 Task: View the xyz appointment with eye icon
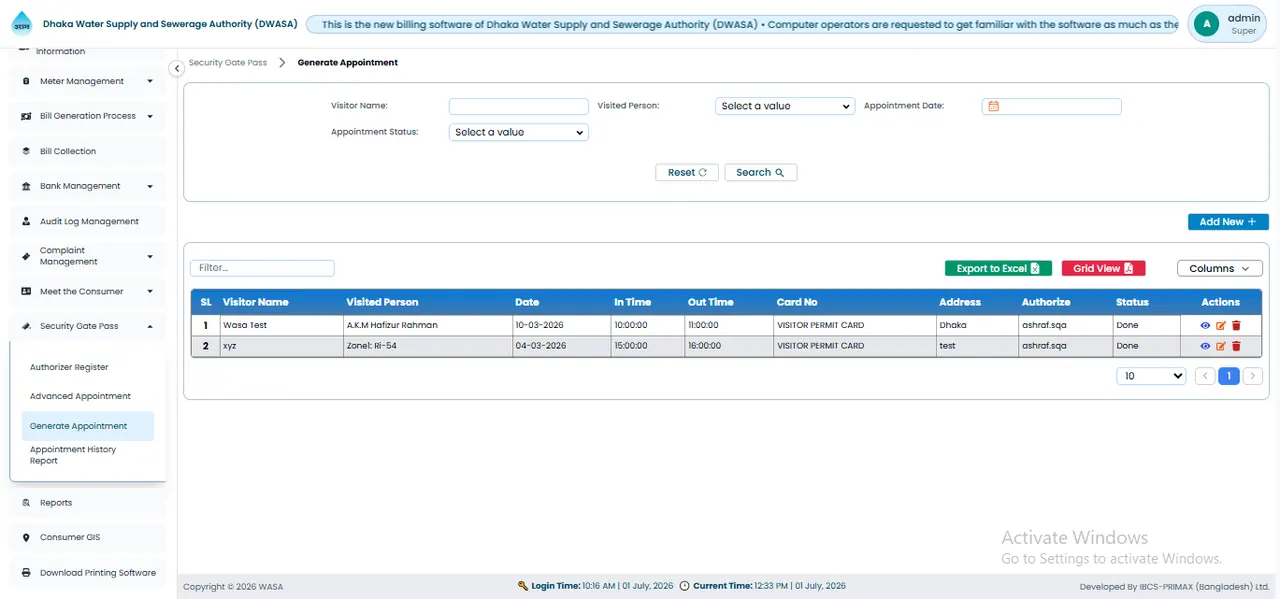[1205, 346]
